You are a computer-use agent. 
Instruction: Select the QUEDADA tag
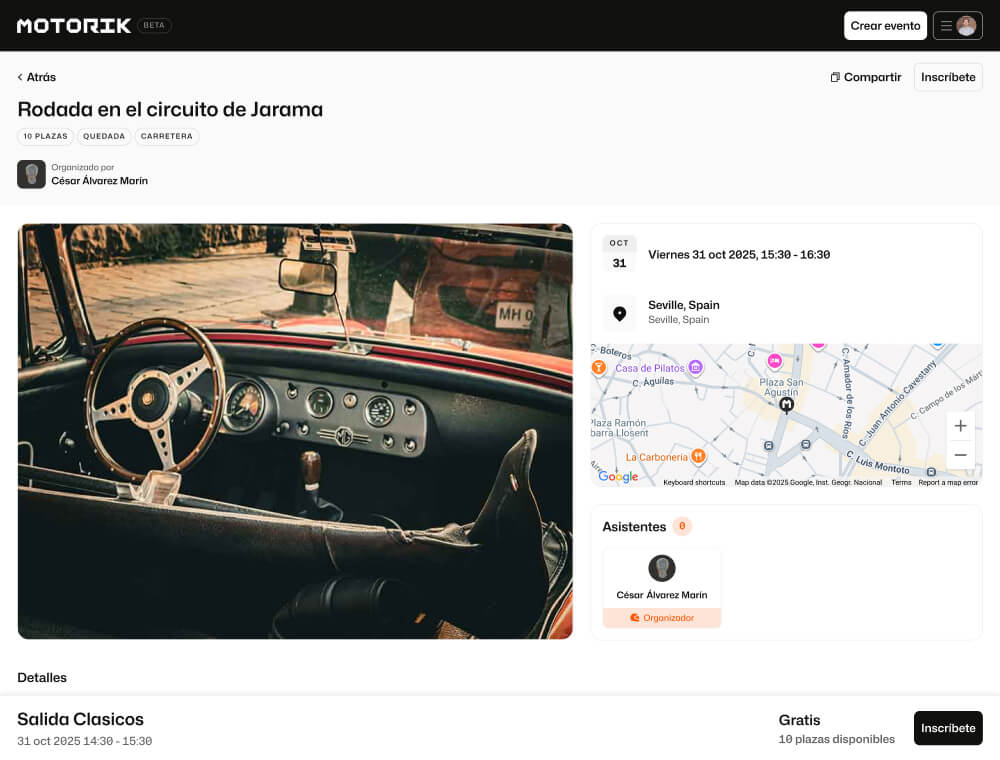coord(104,137)
